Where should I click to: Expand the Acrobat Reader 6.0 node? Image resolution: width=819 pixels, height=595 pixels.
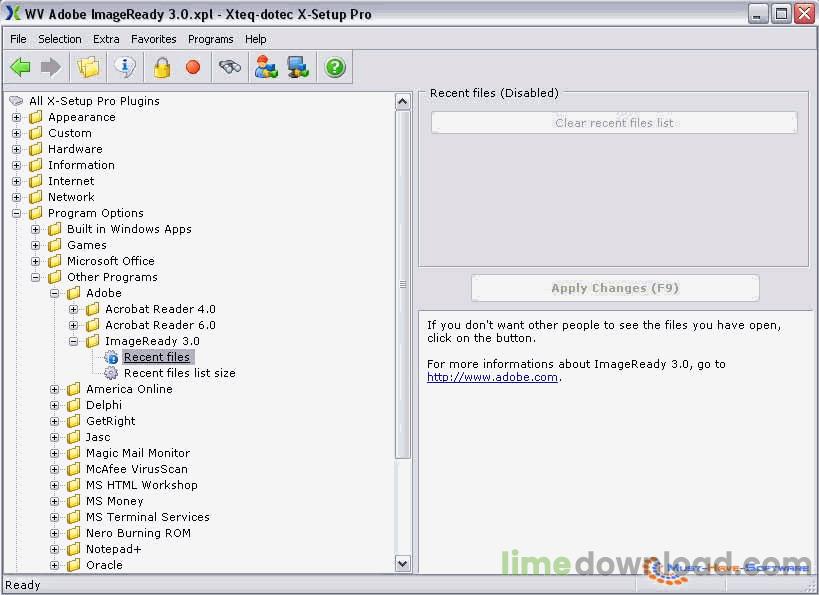tap(73, 325)
